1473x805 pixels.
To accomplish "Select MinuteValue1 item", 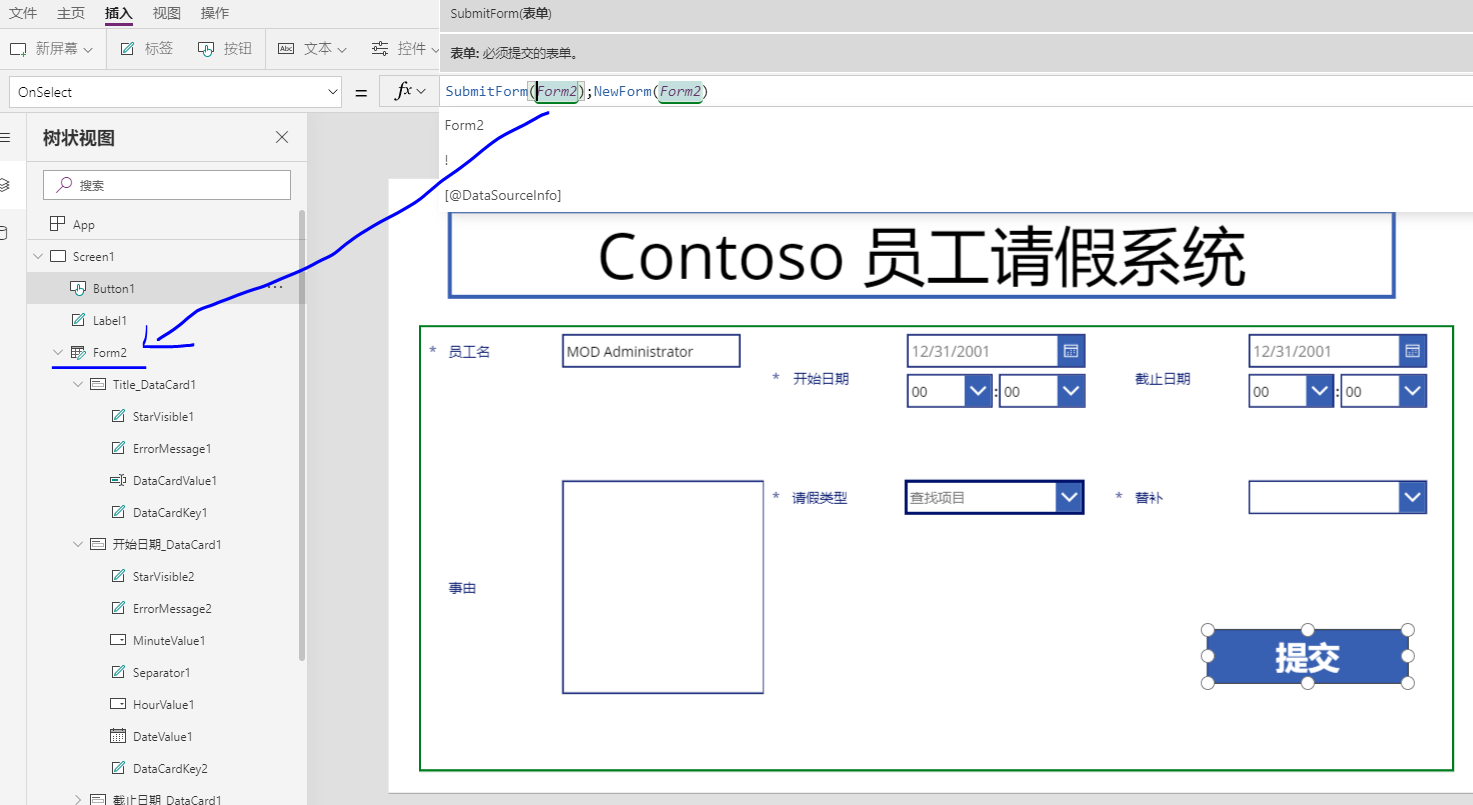I will click(x=169, y=641).
